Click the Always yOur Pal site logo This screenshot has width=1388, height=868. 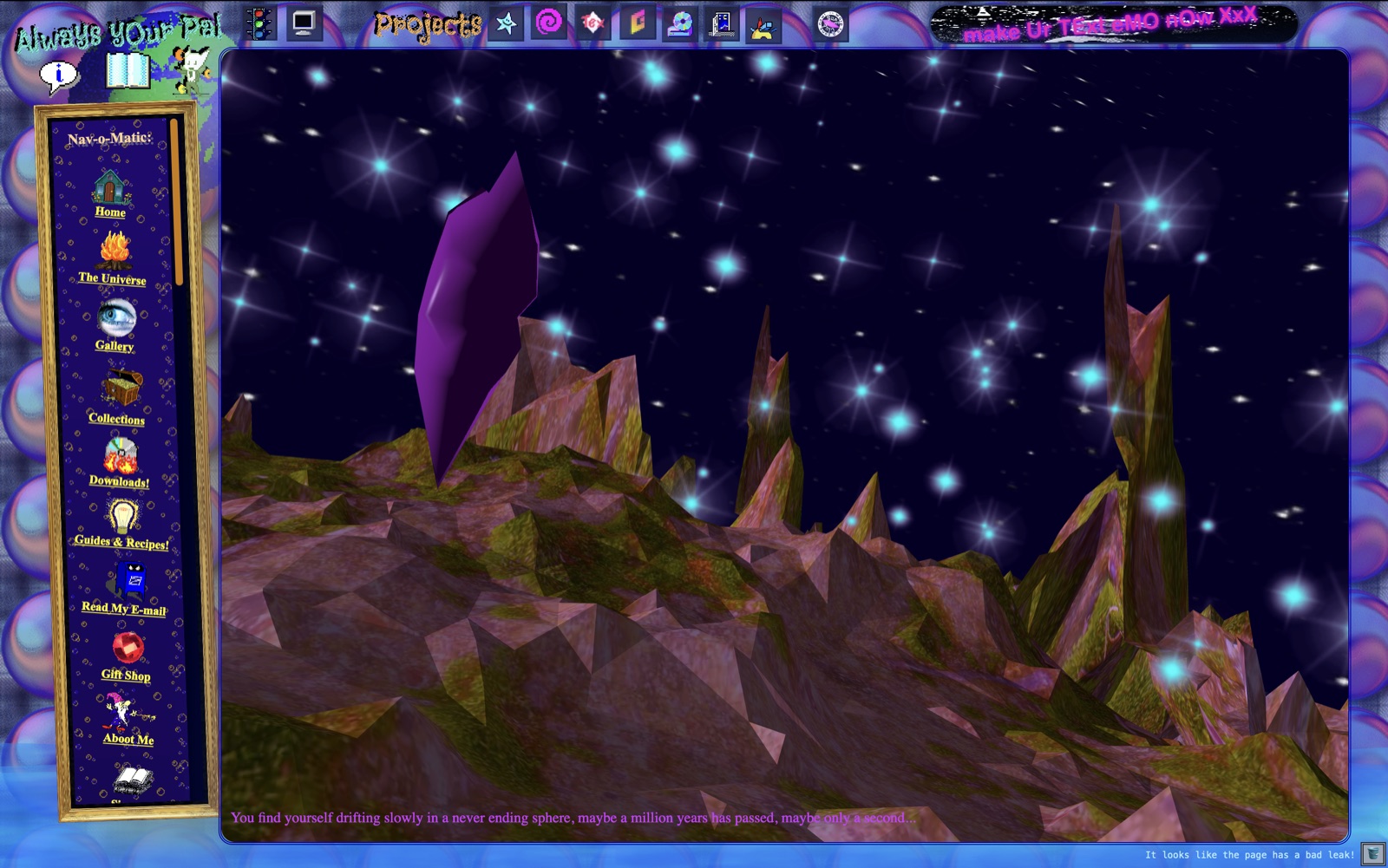(x=119, y=33)
